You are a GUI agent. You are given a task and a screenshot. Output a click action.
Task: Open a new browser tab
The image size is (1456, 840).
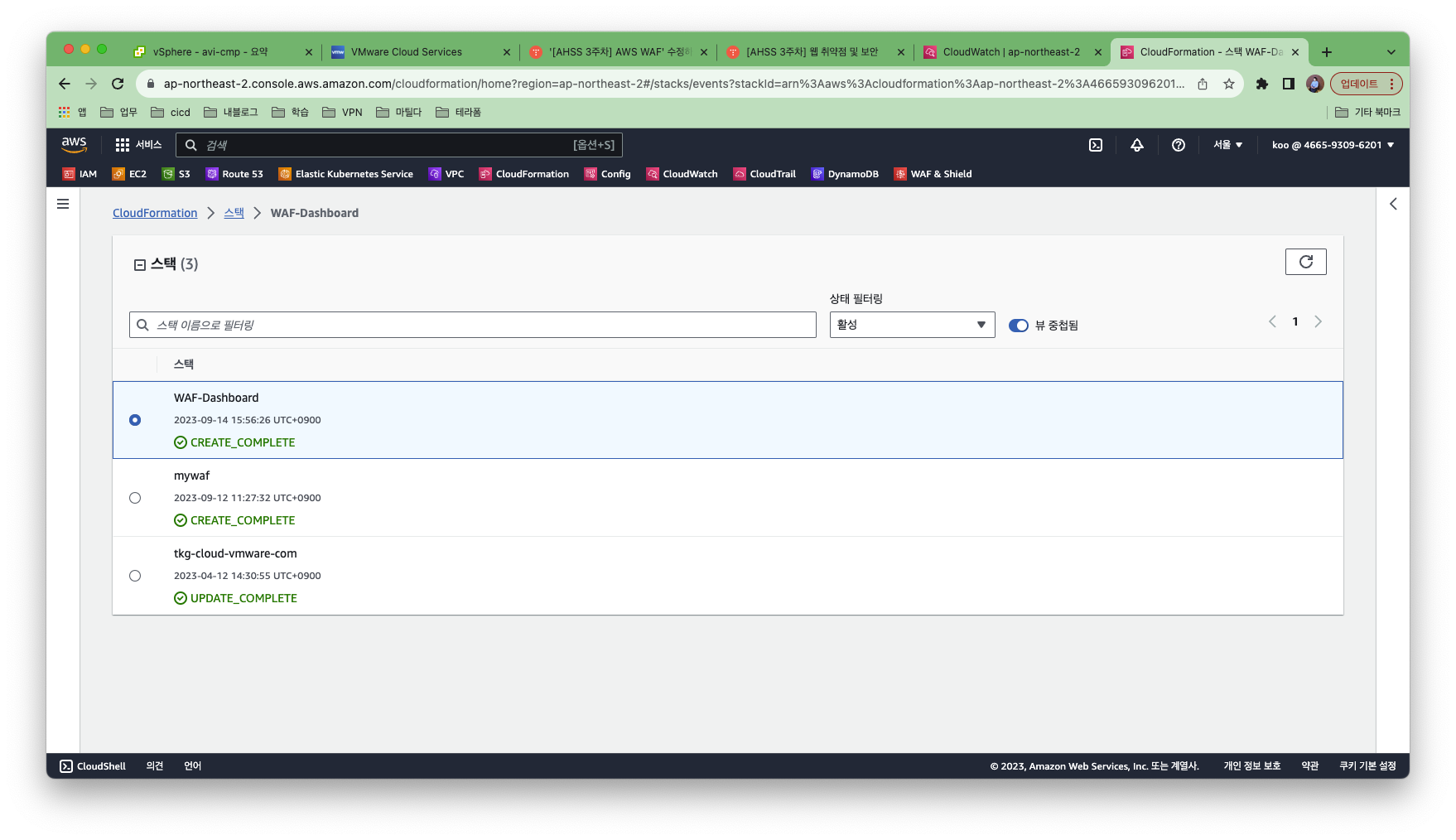click(1327, 52)
